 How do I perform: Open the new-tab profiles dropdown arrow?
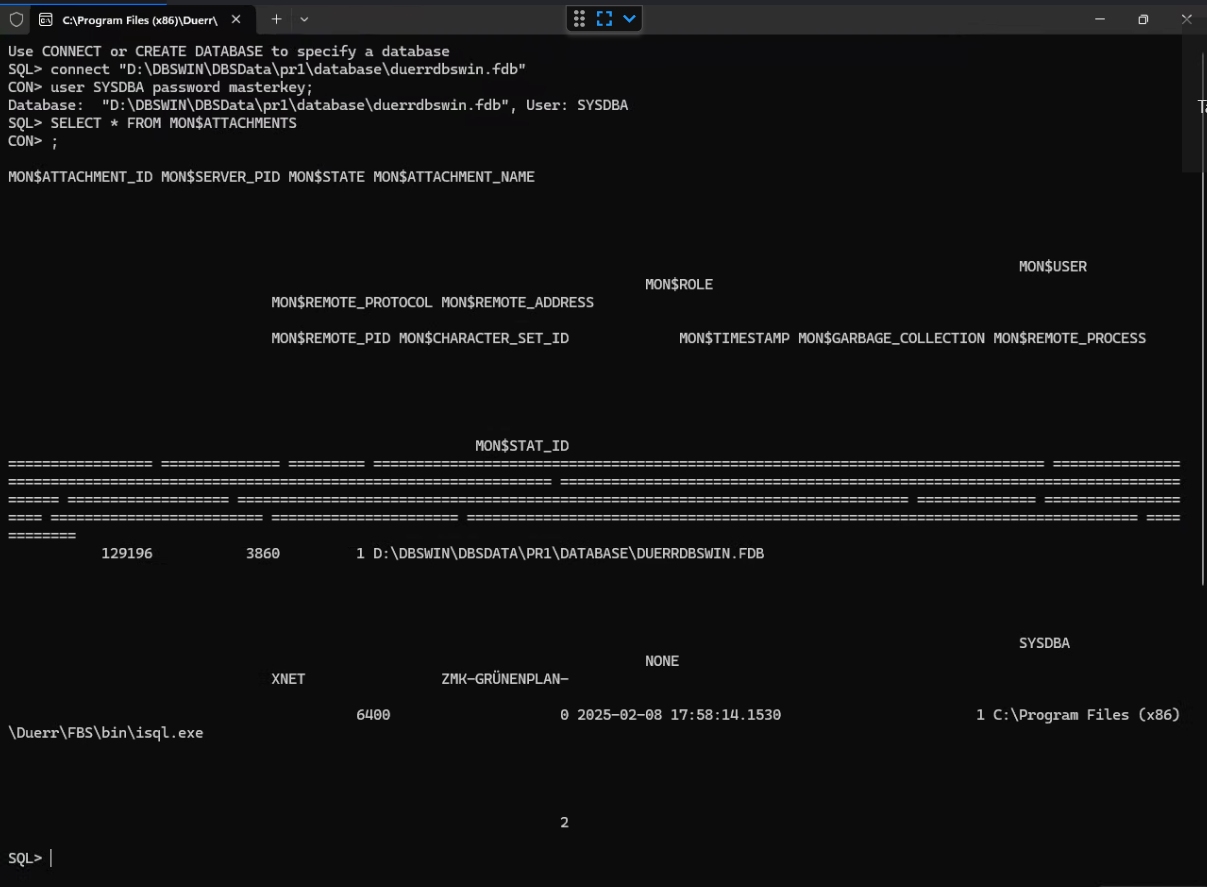point(304,19)
